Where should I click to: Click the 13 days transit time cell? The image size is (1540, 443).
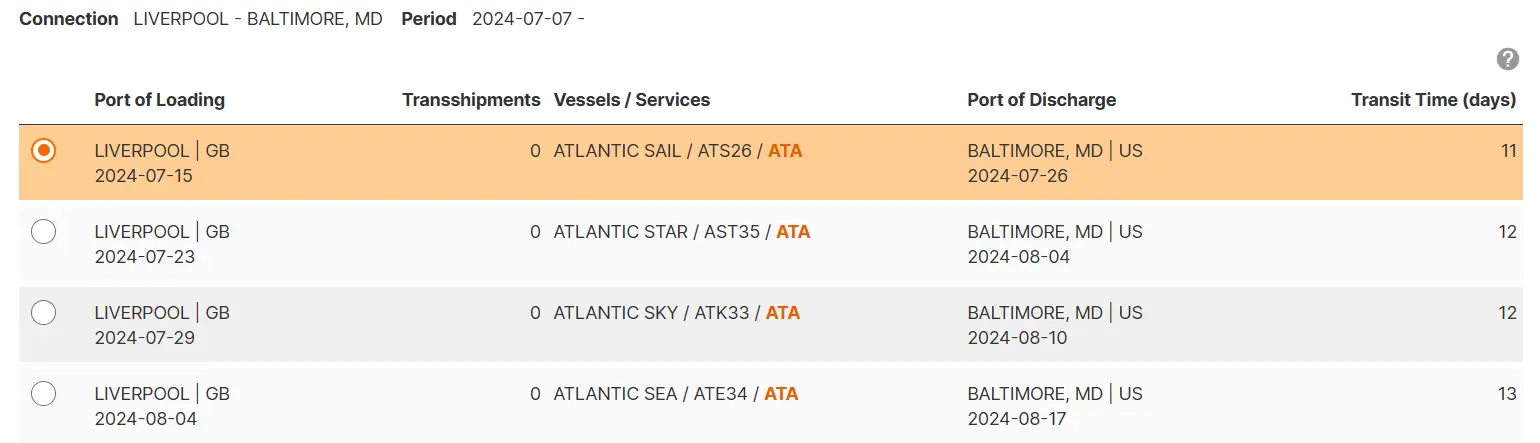tap(1507, 394)
